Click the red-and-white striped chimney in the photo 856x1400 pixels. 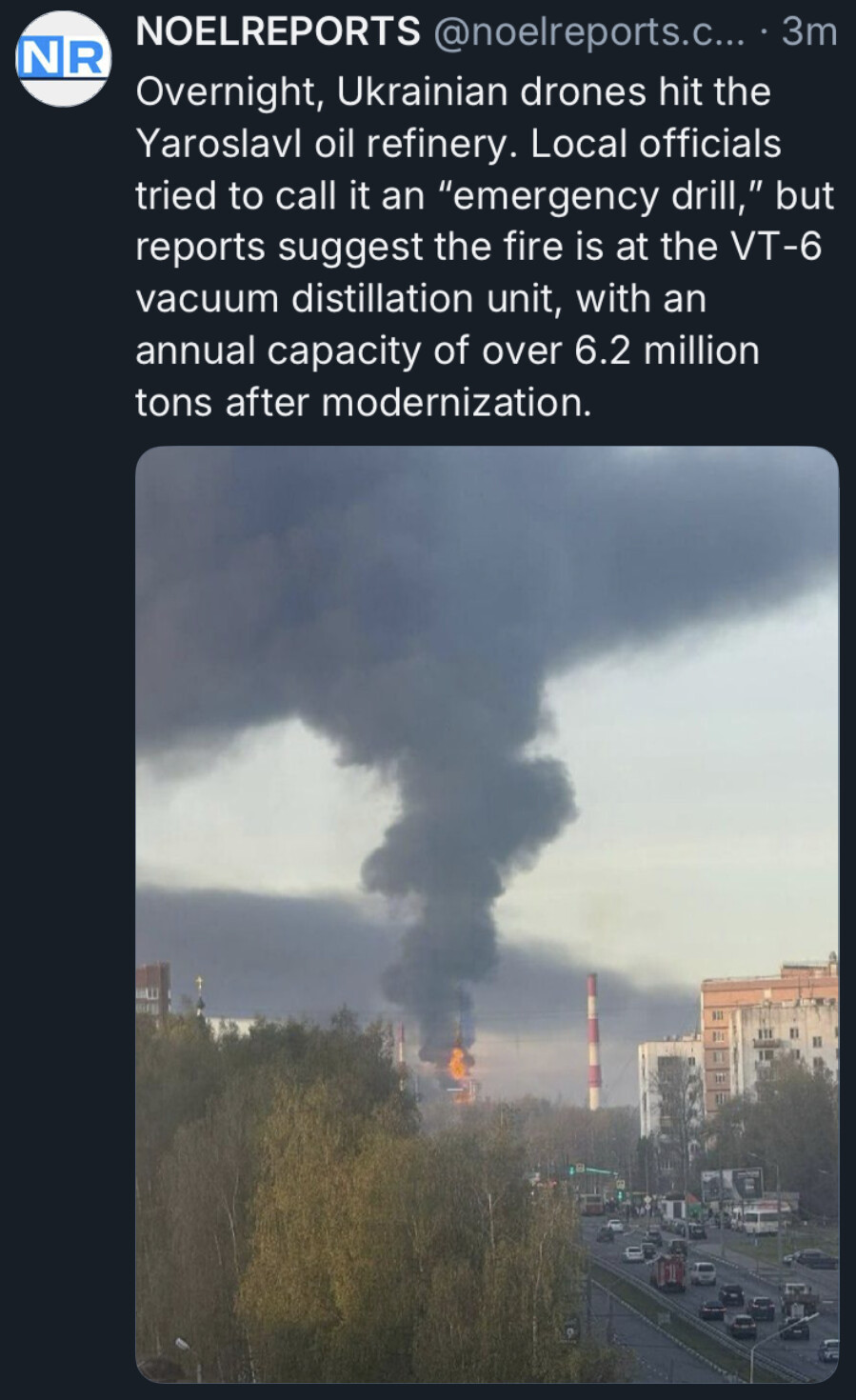pyautogui.click(x=592, y=1041)
